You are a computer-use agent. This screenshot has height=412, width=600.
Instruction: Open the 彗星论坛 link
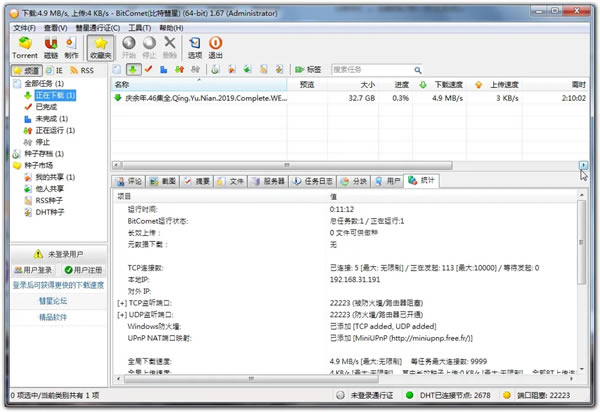[53, 301]
